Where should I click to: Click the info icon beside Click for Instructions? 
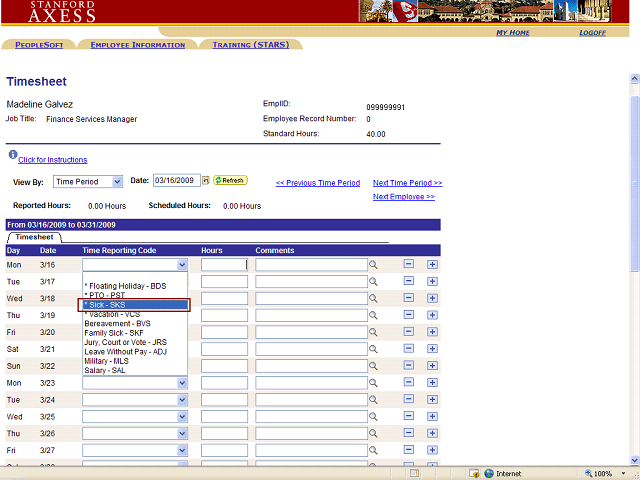(12, 156)
